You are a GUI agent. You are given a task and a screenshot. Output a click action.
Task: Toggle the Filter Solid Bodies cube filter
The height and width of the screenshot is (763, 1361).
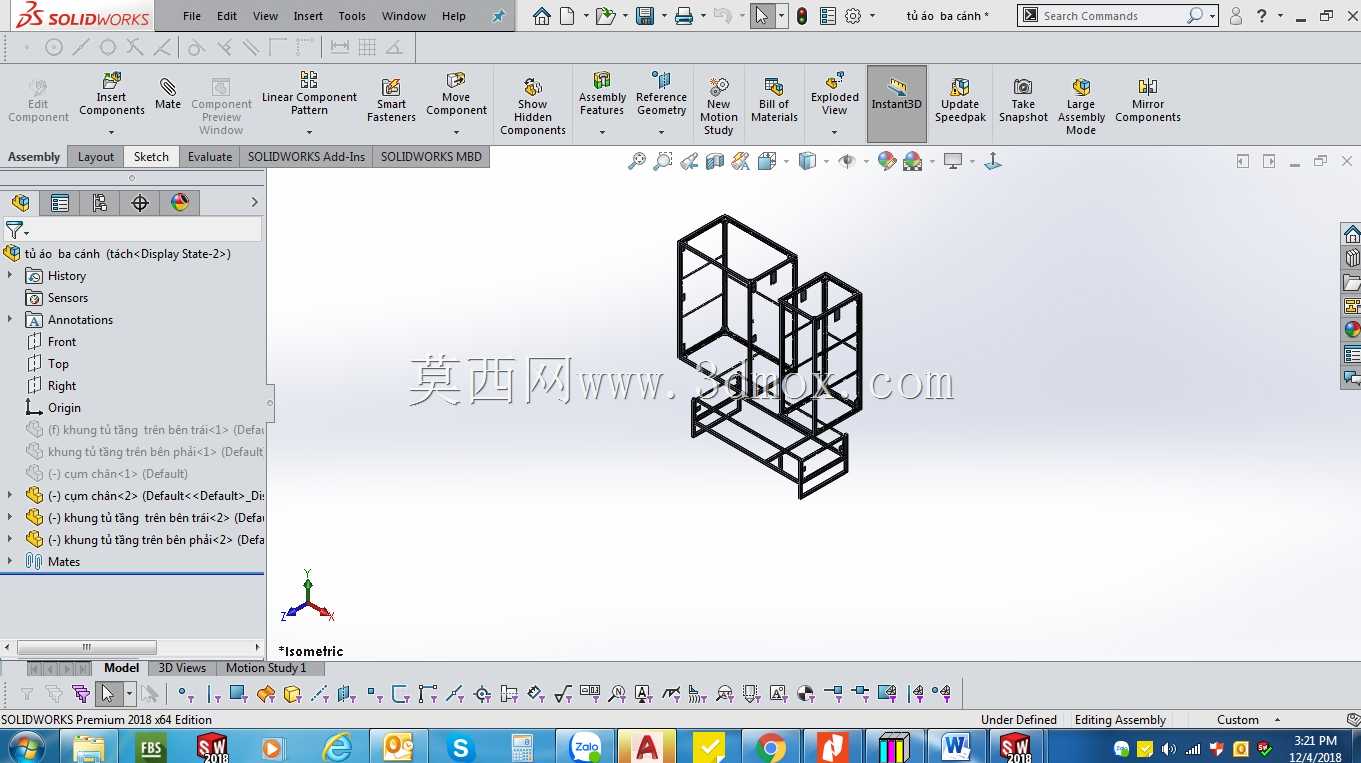coord(292,693)
